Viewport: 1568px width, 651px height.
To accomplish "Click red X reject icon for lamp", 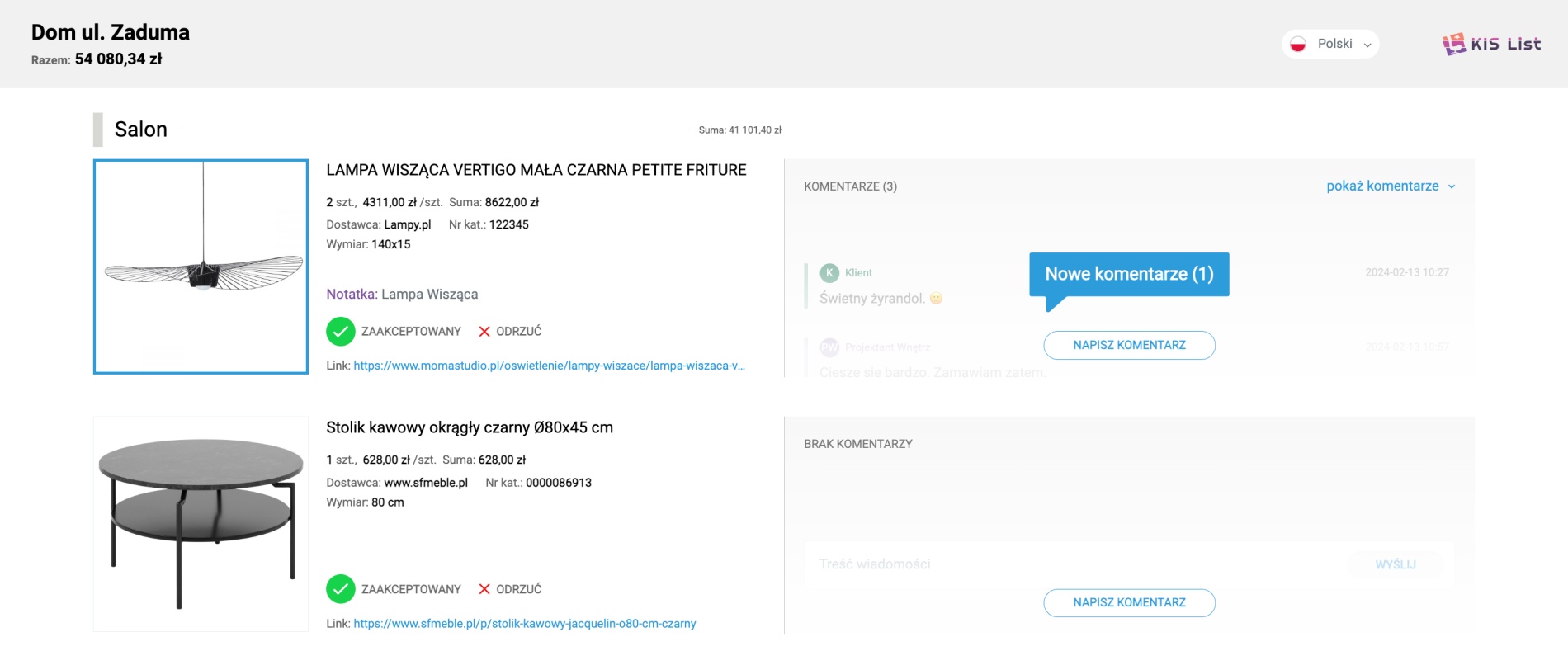I will click(484, 332).
